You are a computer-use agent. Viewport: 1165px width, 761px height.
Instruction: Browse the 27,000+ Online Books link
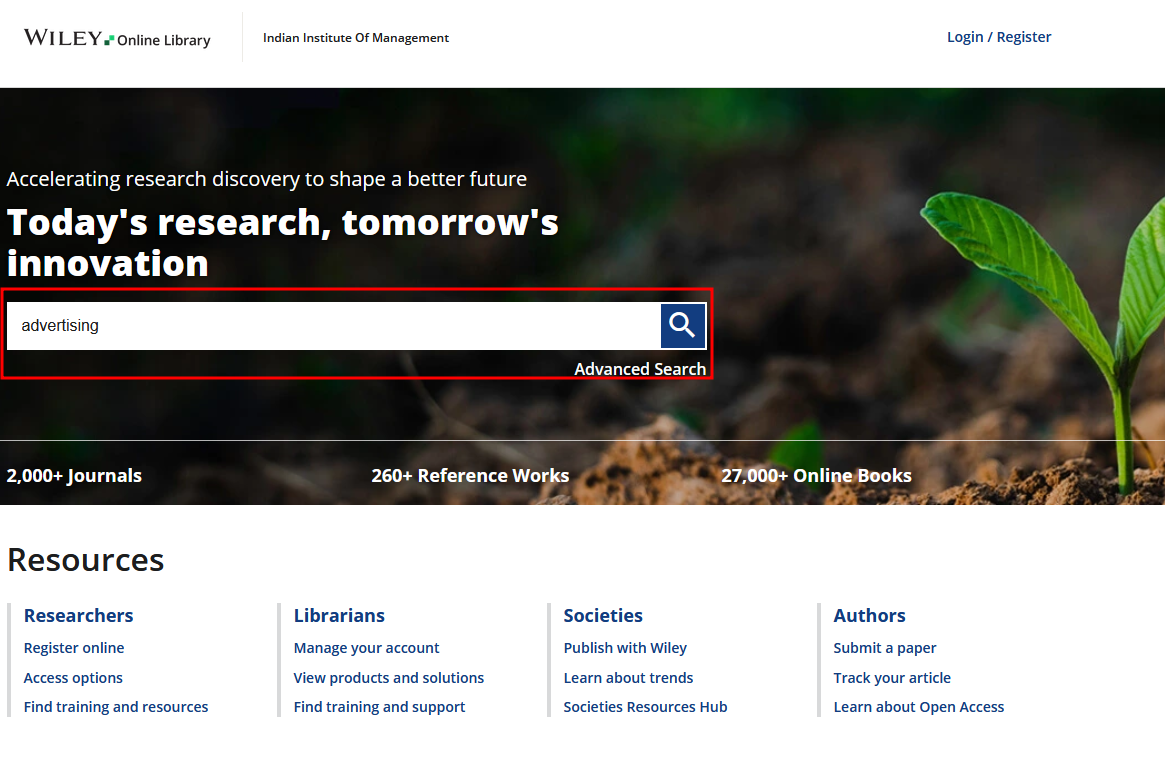(x=816, y=476)
